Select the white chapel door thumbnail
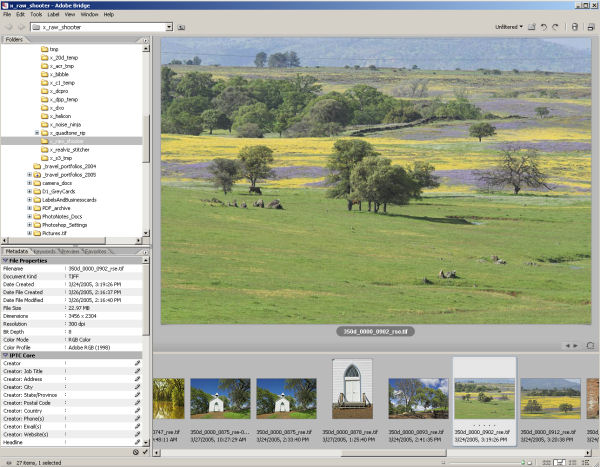 pyautogui.click(x=352, y=389)
